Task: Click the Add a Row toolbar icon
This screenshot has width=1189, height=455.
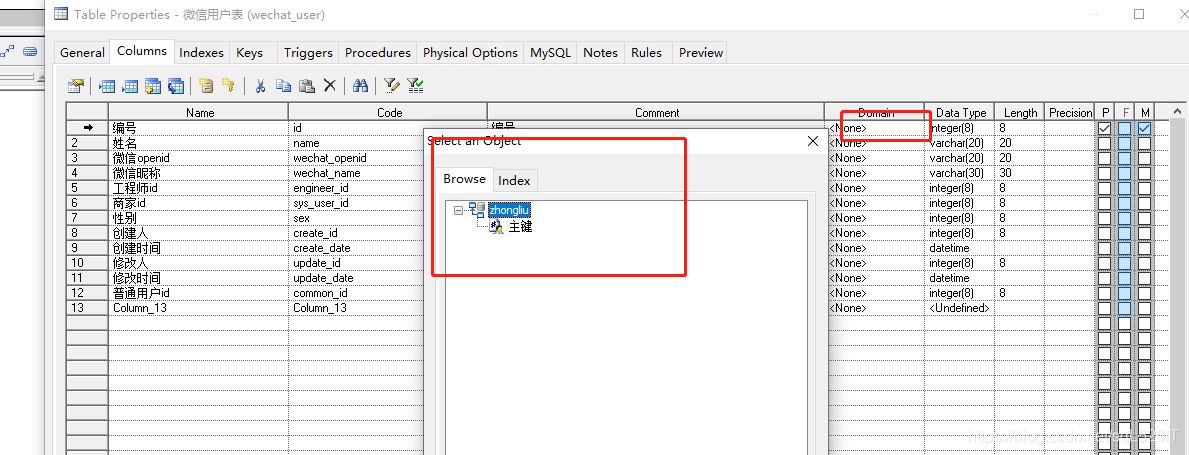Action: click(130, 86)
